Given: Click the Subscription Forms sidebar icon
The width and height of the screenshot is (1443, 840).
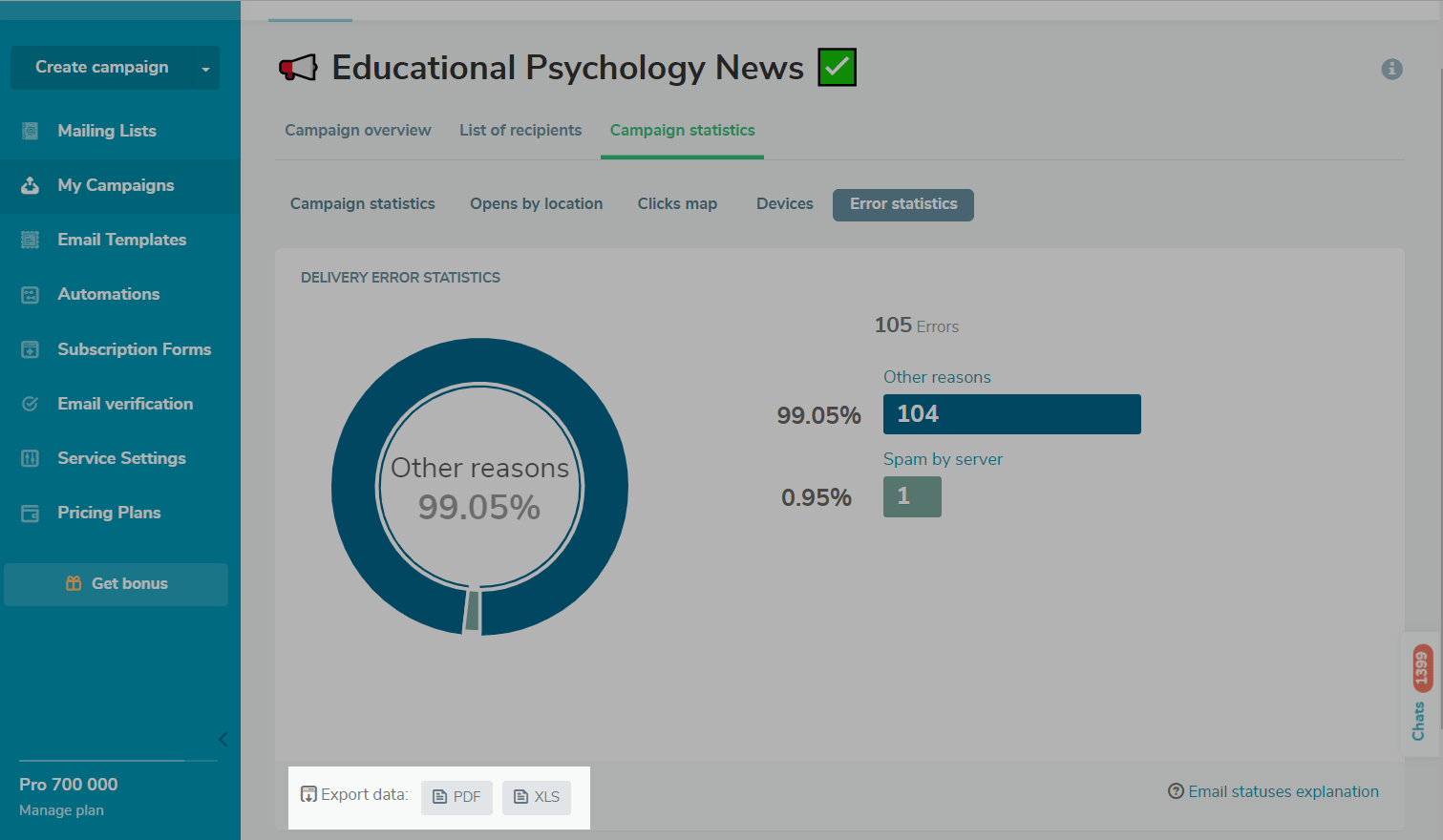Looking at the screenshot, I should pos(31,349).
